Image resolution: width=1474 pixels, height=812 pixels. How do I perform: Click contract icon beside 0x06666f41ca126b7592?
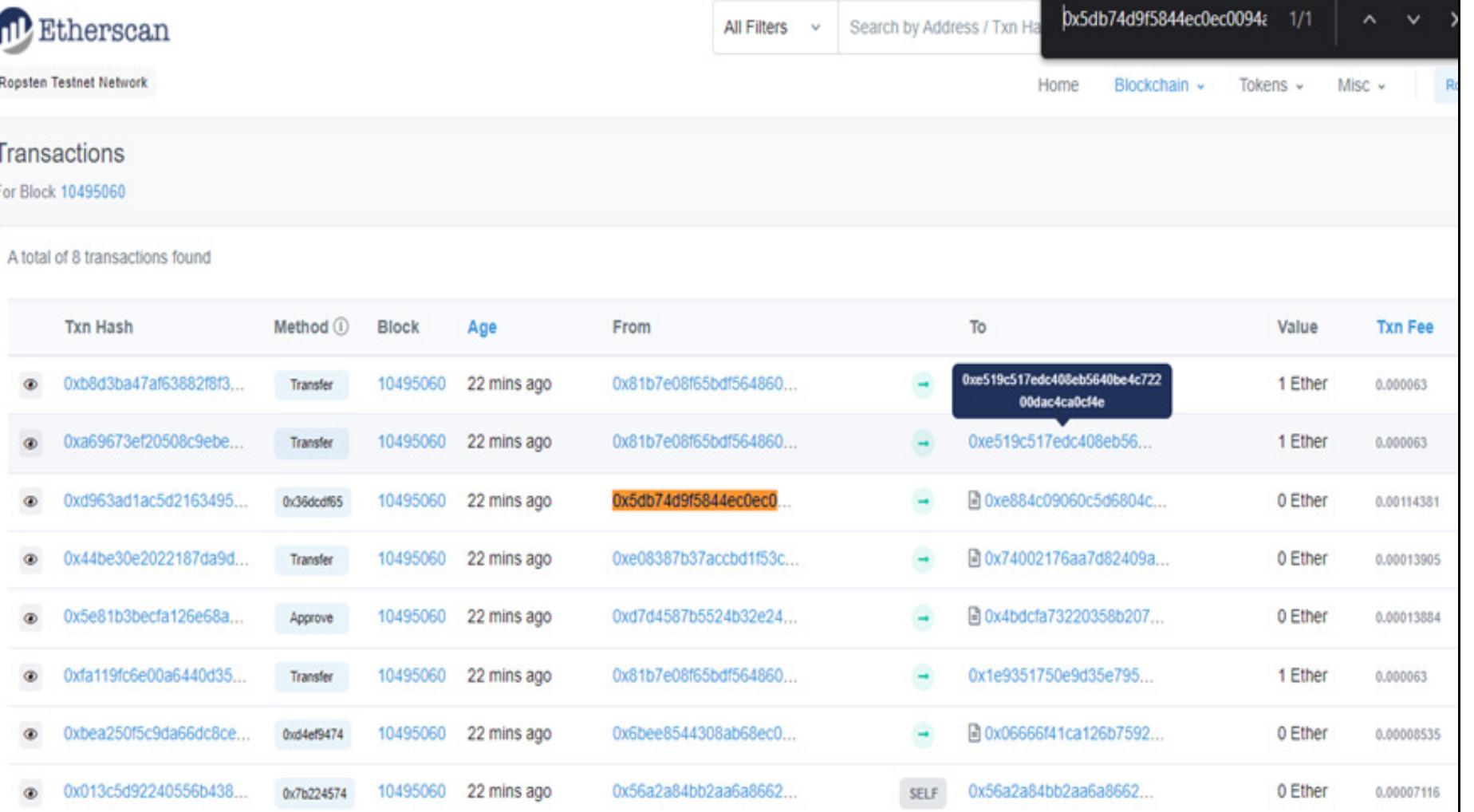point(974,733)
